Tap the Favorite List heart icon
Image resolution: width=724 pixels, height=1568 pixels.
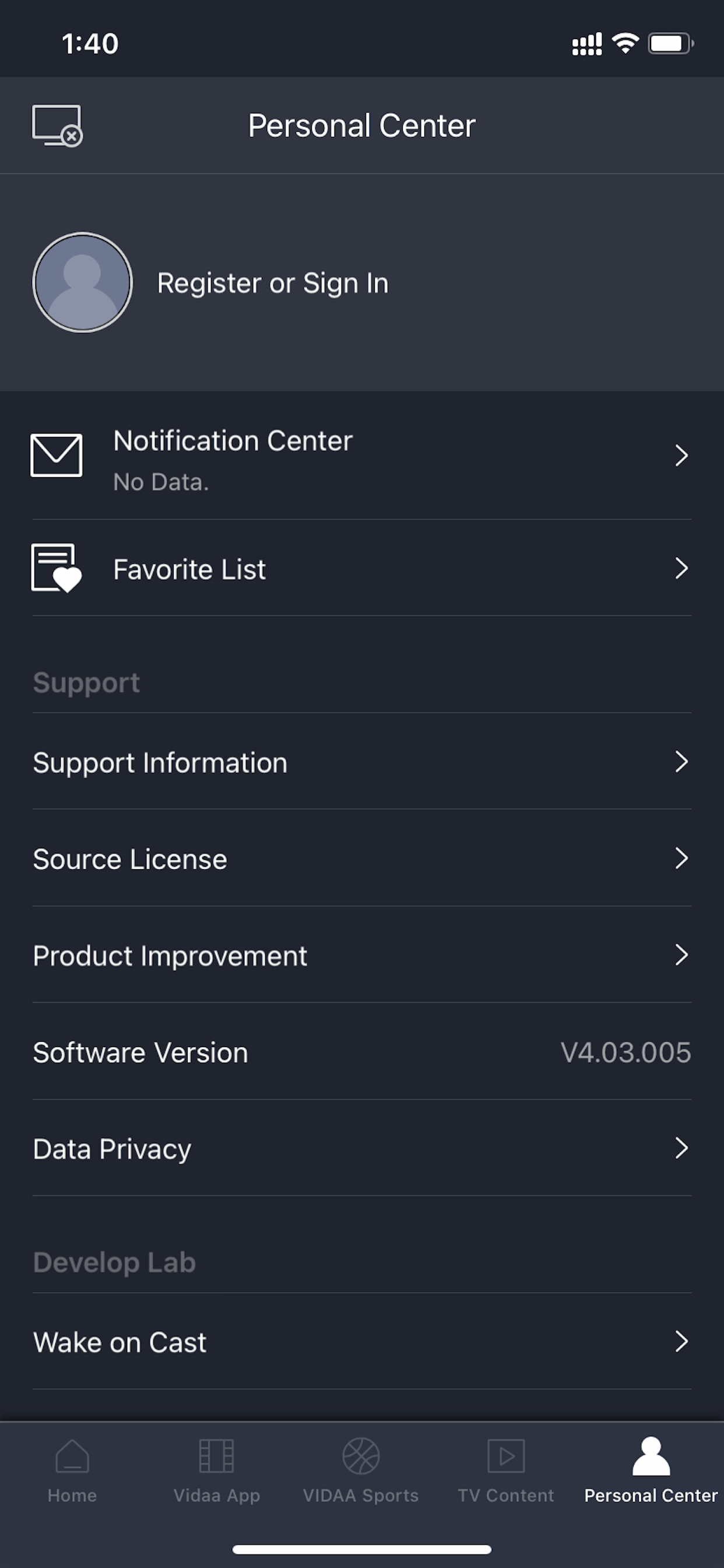(x=57, y=568)
